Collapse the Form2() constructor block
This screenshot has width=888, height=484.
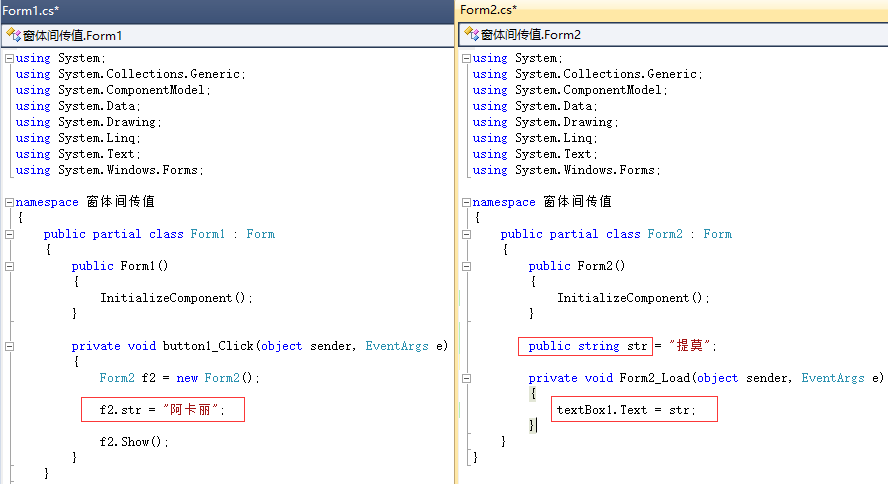(x=466, y=266)
